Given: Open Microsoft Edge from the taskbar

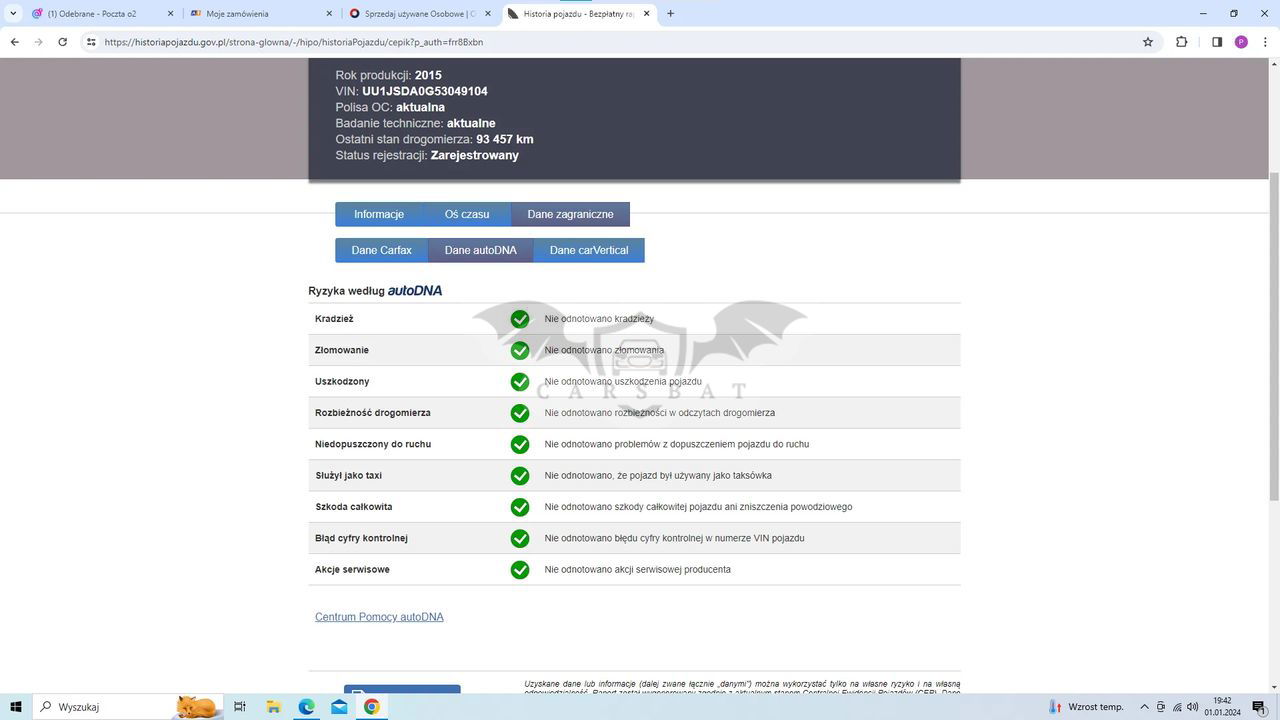Looking at the screenshot, I should coord(306,707).
